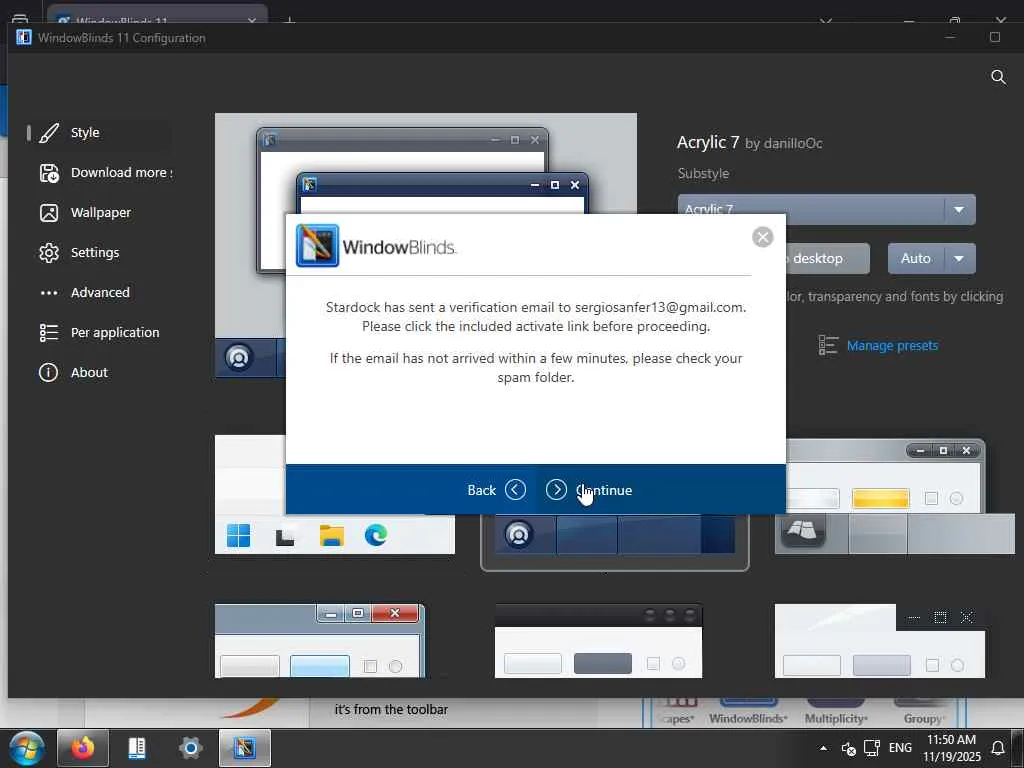Click the Back button in dialog
Viewport: 1024px width, 768px height.
click(496, 490)
